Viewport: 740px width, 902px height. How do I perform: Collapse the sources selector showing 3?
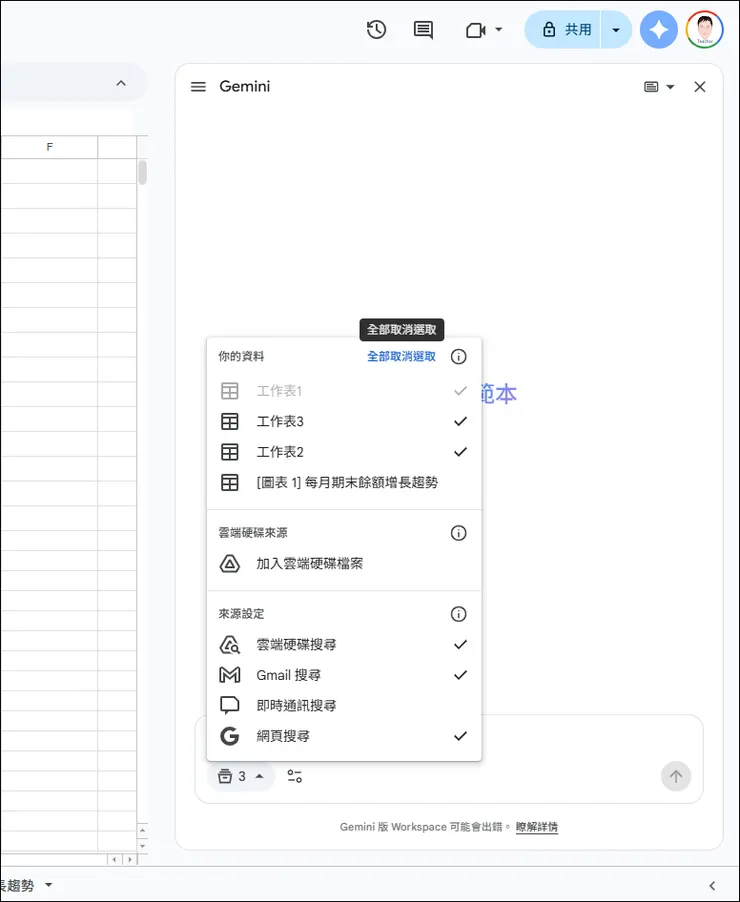click(x=241, y=777)
